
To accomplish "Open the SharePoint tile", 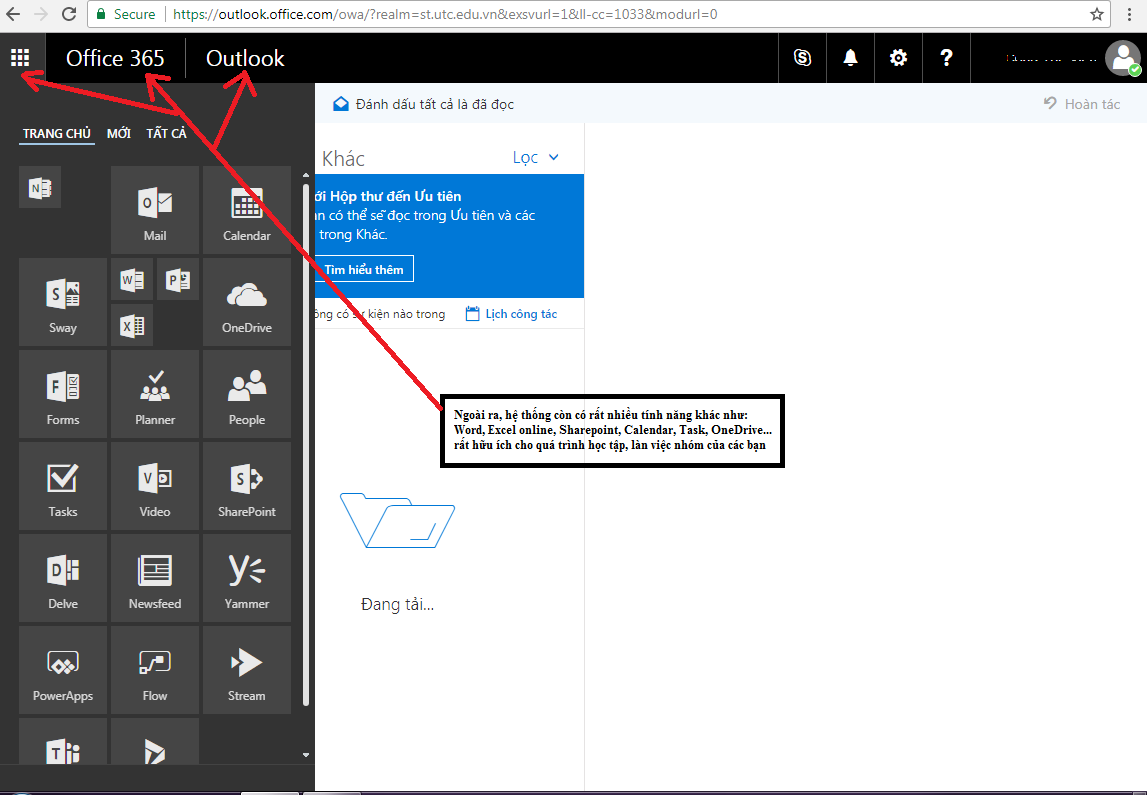I will pyautogui.click(x=247, y=486).
